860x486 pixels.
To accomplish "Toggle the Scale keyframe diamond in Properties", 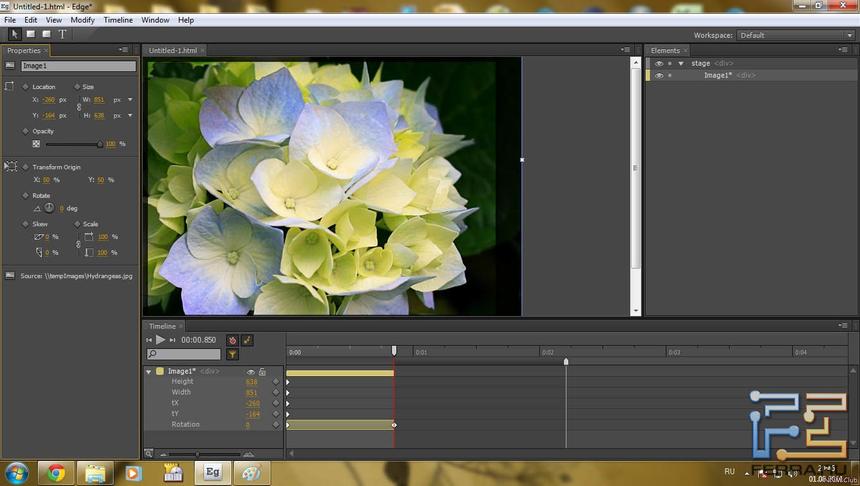I will click(77, 224).
